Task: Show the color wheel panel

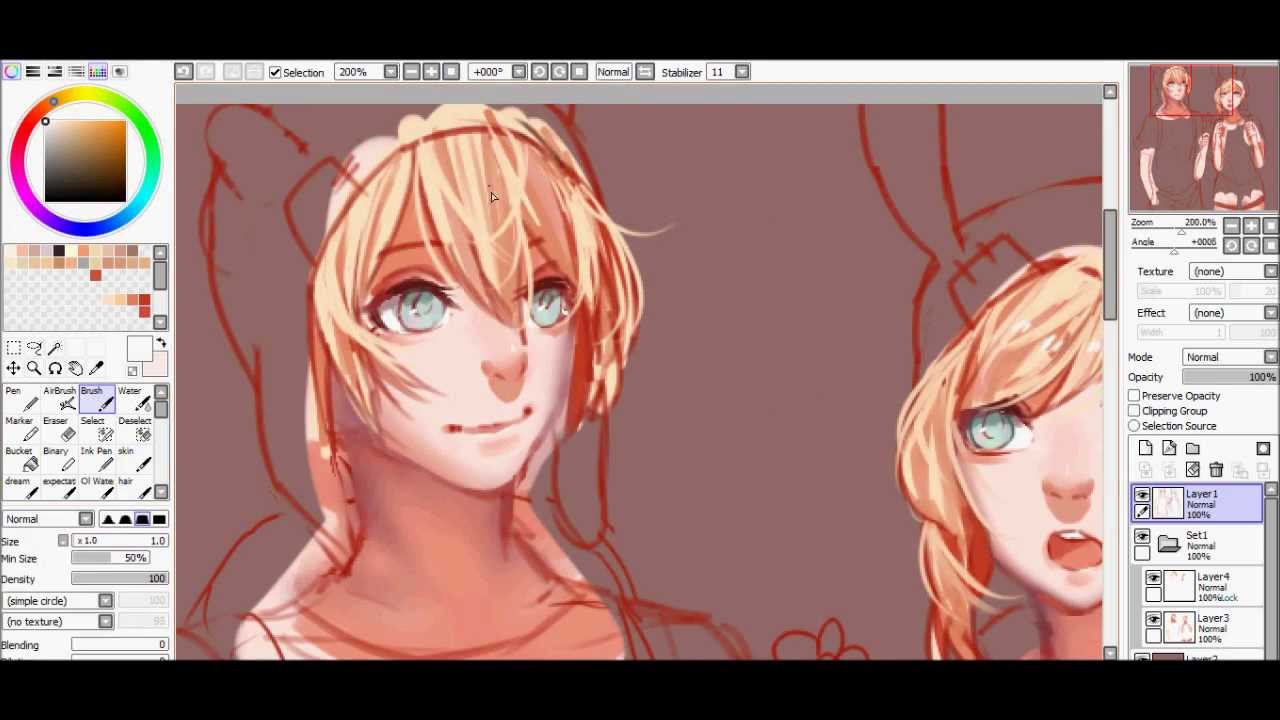Action: click(11, 72)
